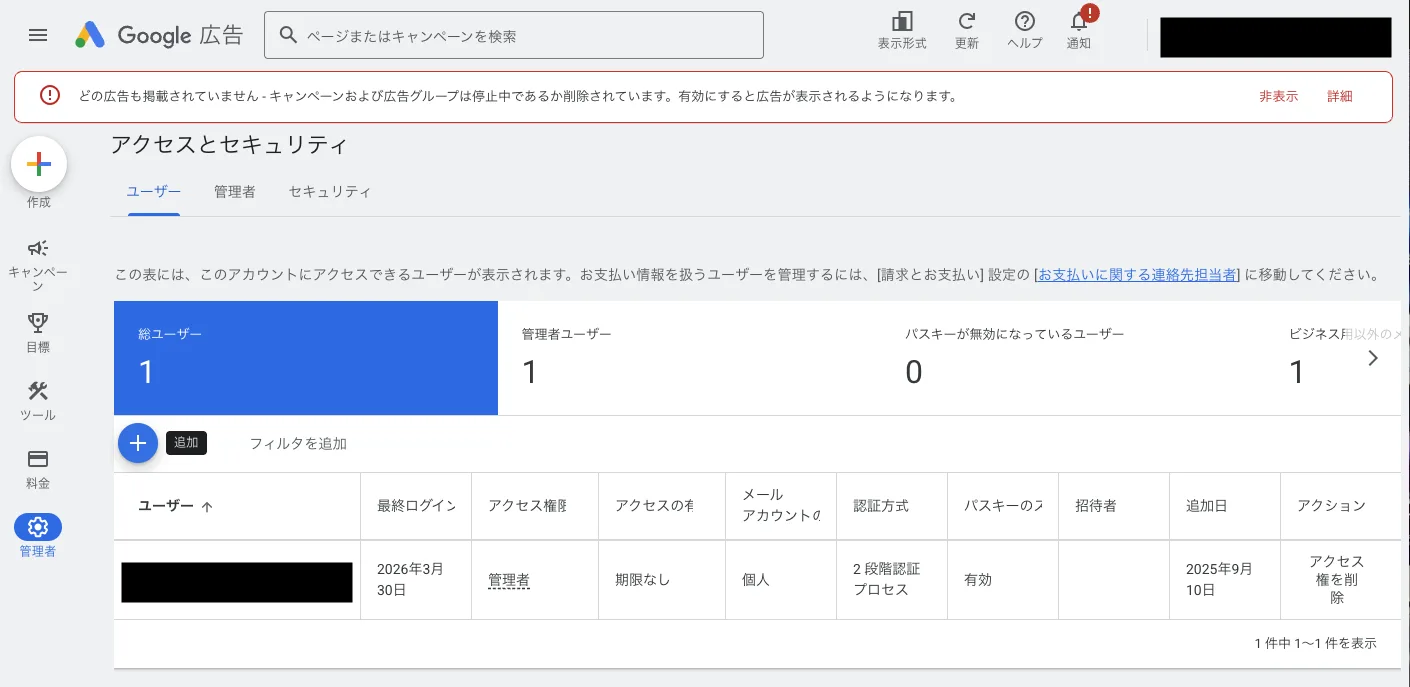Open the 料金 billing icon
The height and width of the screenshot is (687, 1410).
tap(38, 459)
